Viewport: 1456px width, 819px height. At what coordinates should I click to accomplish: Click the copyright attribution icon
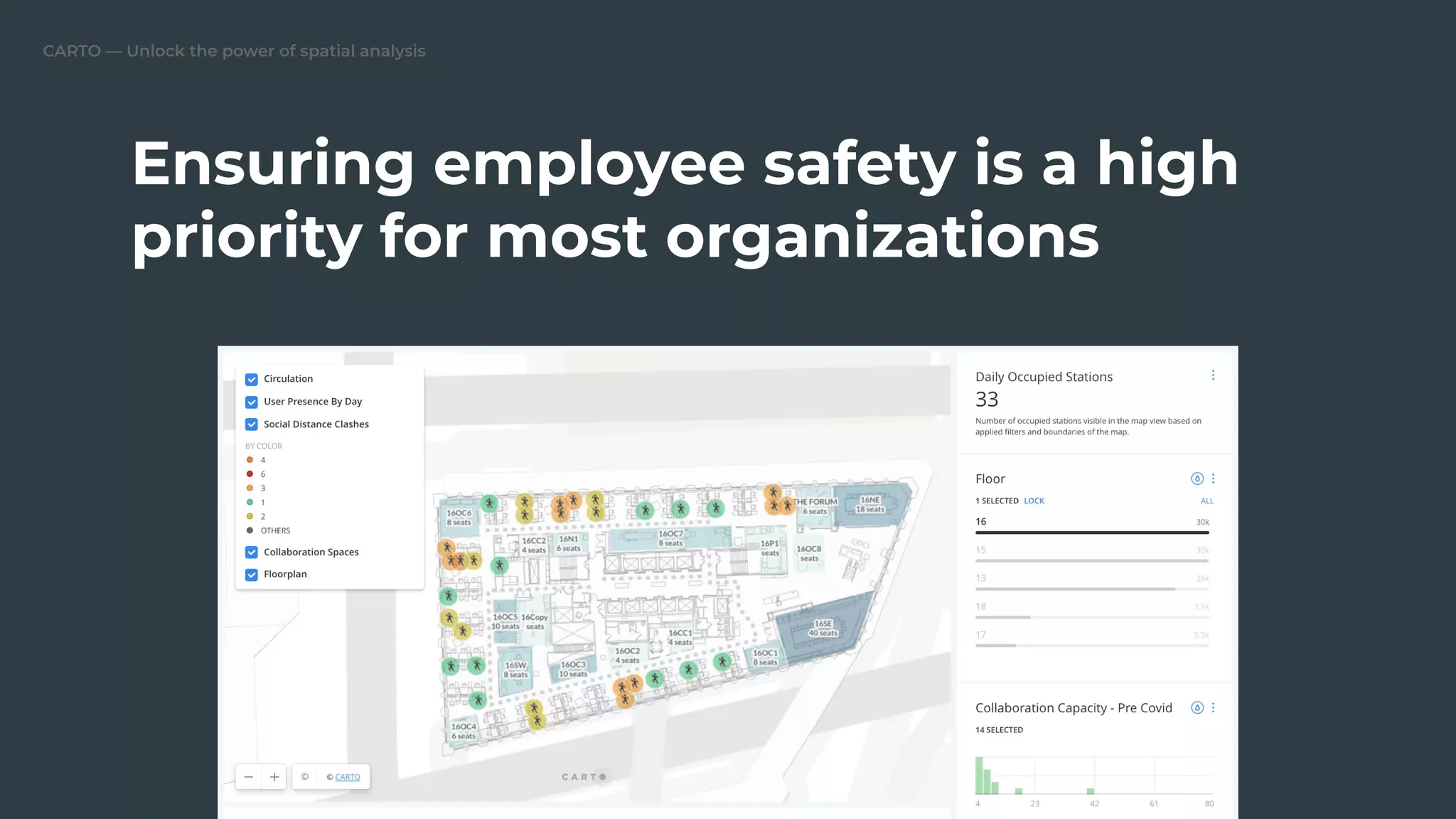click(304, 777)
